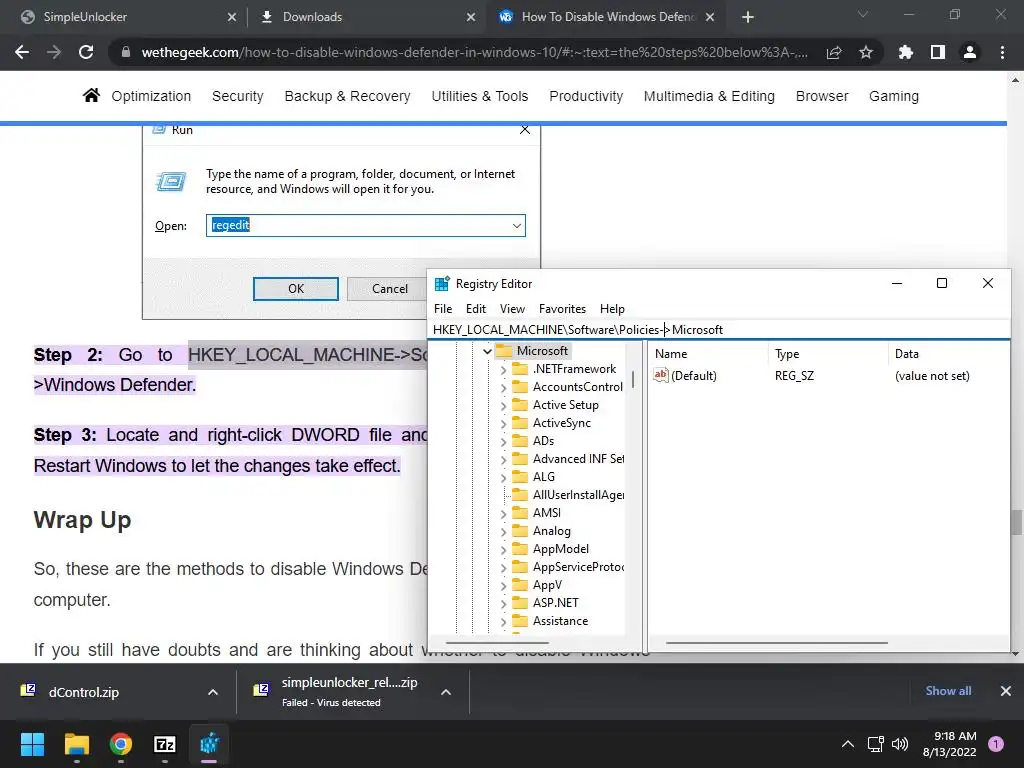This screenshot has width=1024, height=768.
Task: Click the browser forward arrow
Action: [x=54, y=52]
